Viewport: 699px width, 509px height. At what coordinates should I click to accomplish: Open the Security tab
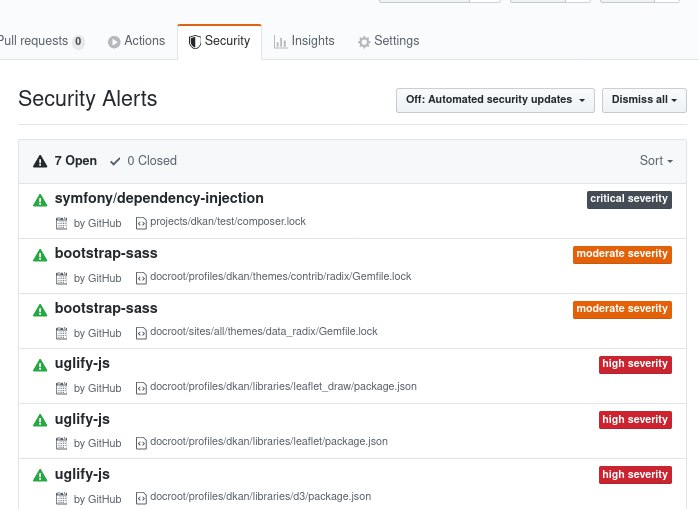click(x=219, y=41)
